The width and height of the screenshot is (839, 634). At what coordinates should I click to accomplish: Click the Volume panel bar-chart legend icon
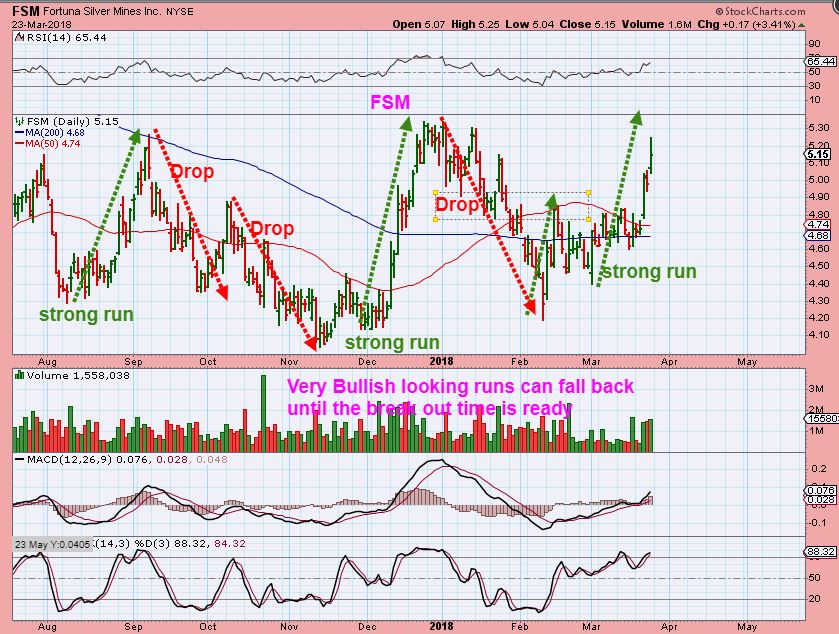pyautogui.click(x=19, y=375)
